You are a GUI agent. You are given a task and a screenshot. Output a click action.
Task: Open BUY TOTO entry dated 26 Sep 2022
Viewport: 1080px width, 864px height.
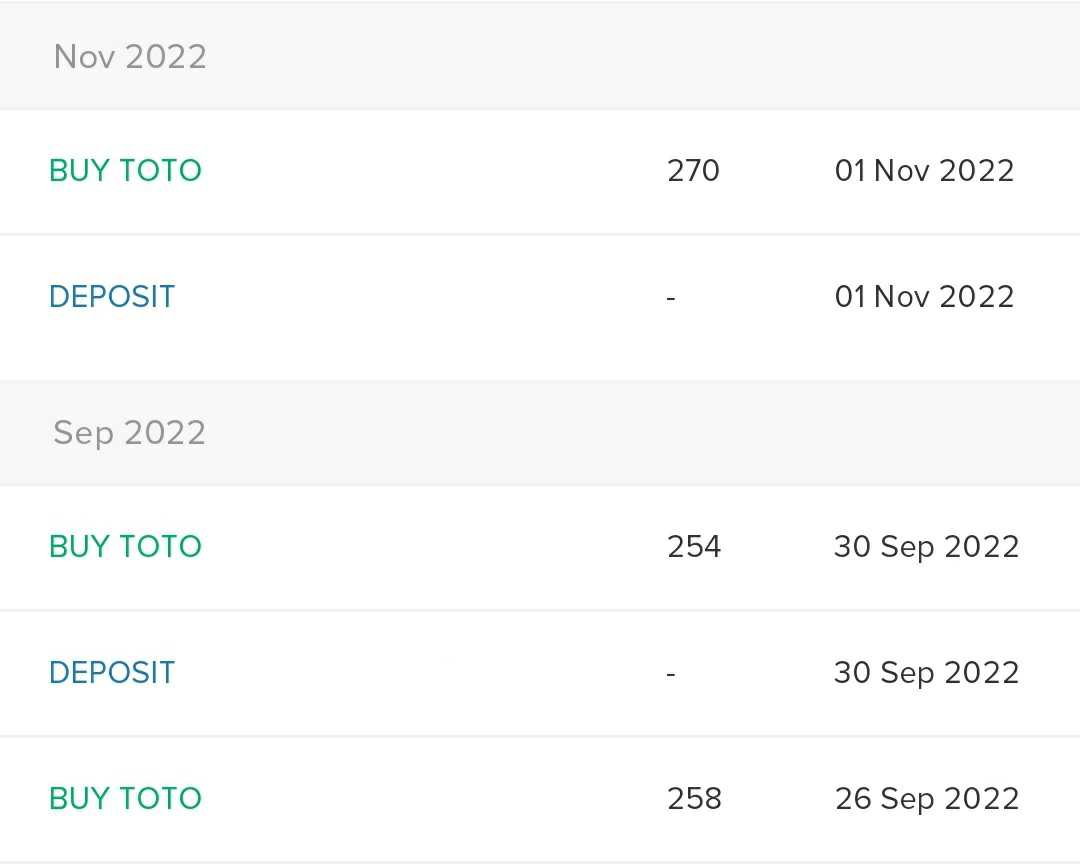125,799
